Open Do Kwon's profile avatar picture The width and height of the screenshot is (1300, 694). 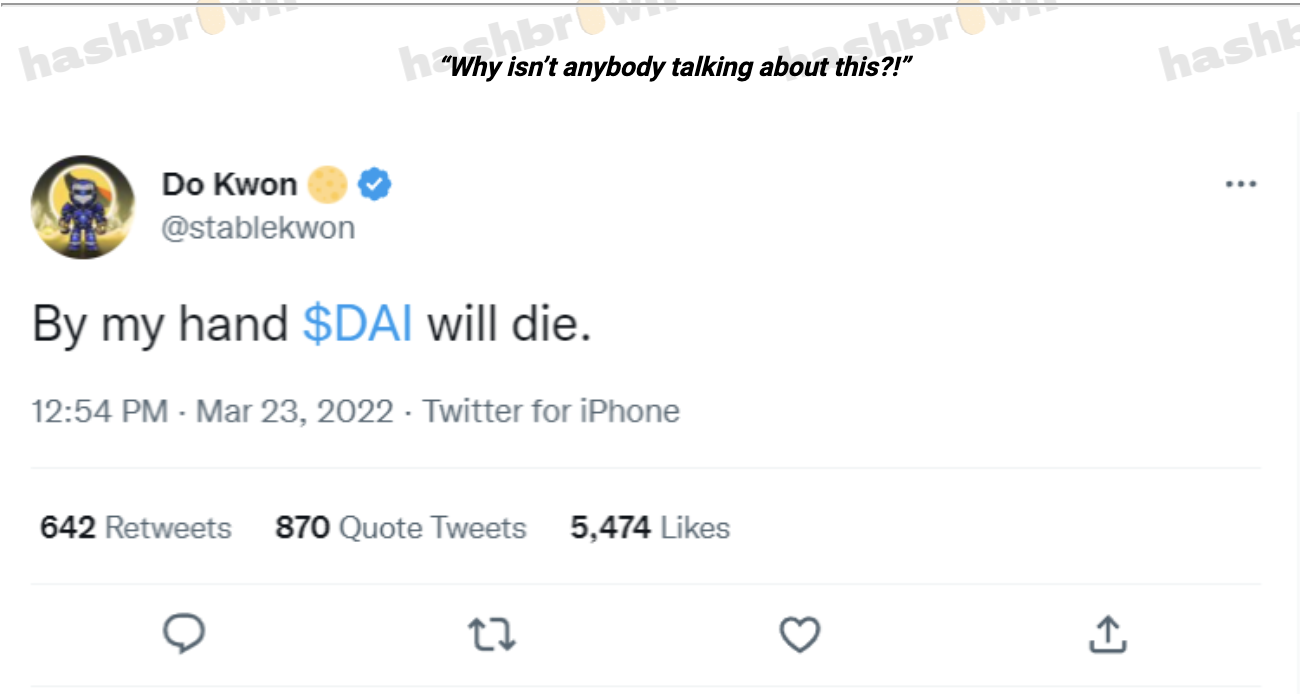click(x=83, y=207)
